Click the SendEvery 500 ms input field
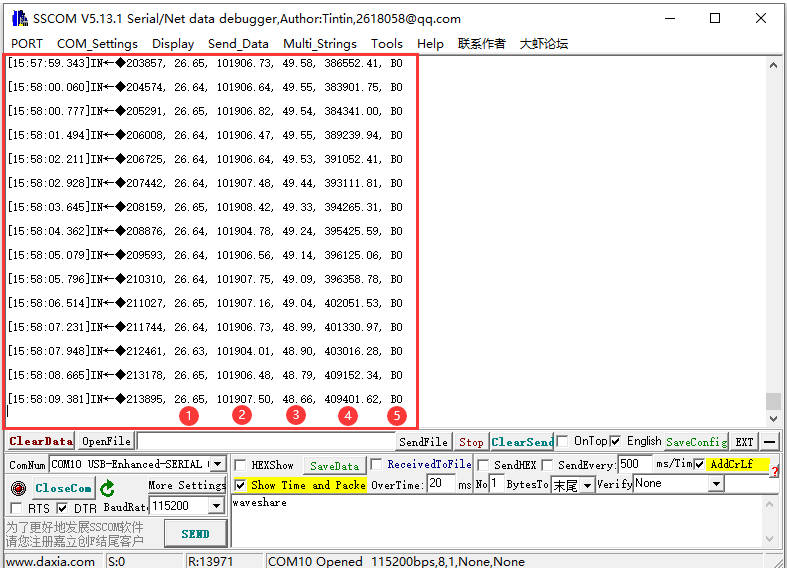 click(x=634, y=464)
